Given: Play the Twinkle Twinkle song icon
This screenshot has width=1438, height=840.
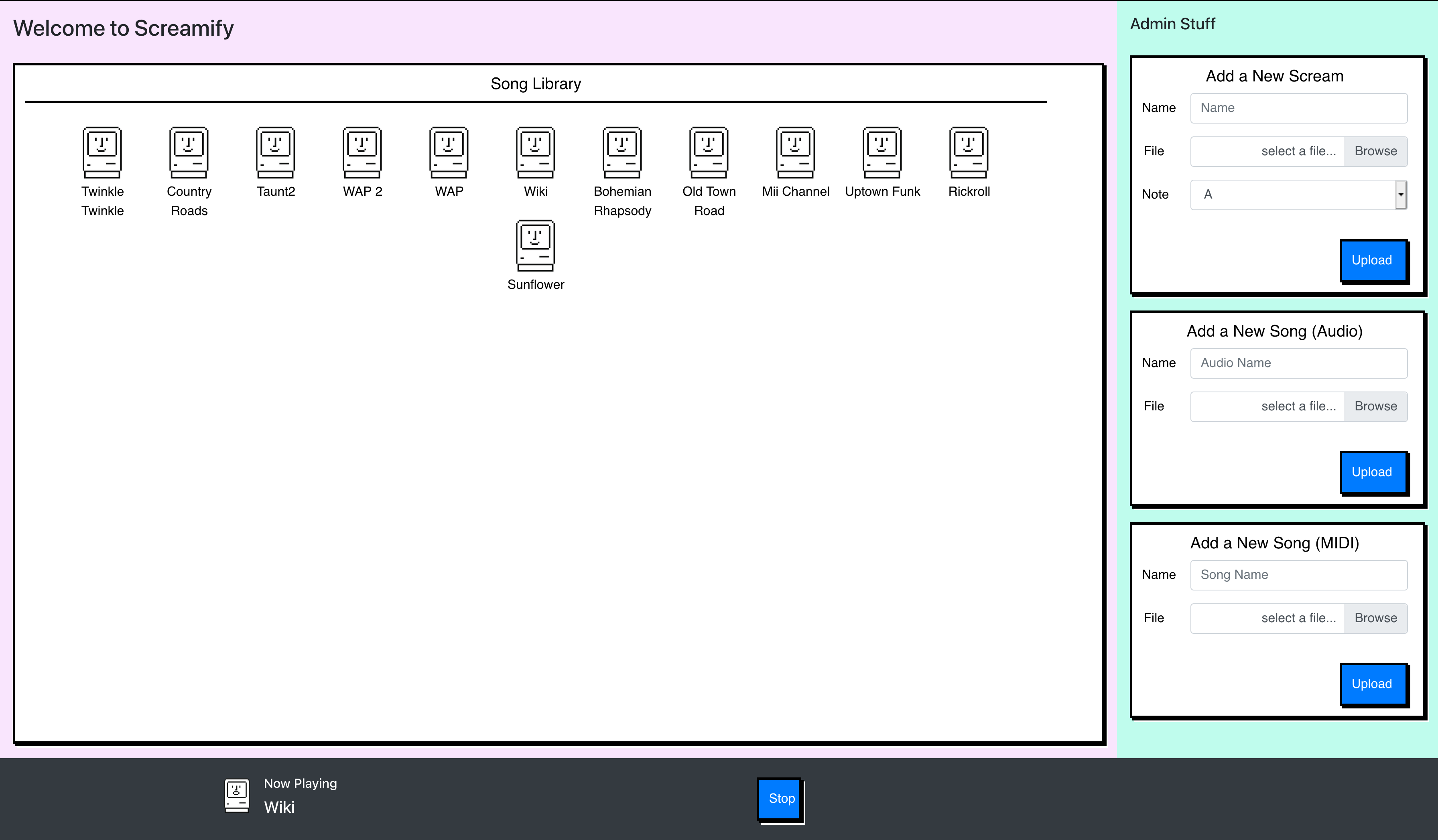Looking at the screenshot, I should pos(102,152).
